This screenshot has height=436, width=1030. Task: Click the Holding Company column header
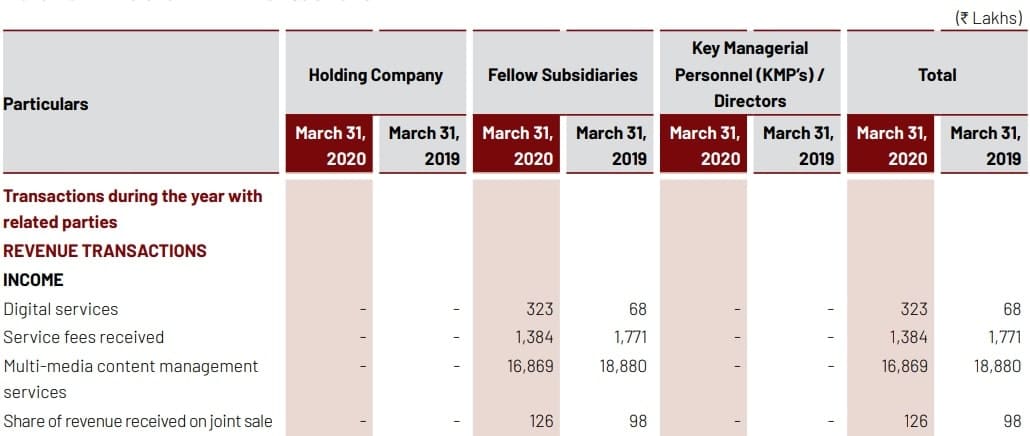pyautogui.click(x=375, y=75)
